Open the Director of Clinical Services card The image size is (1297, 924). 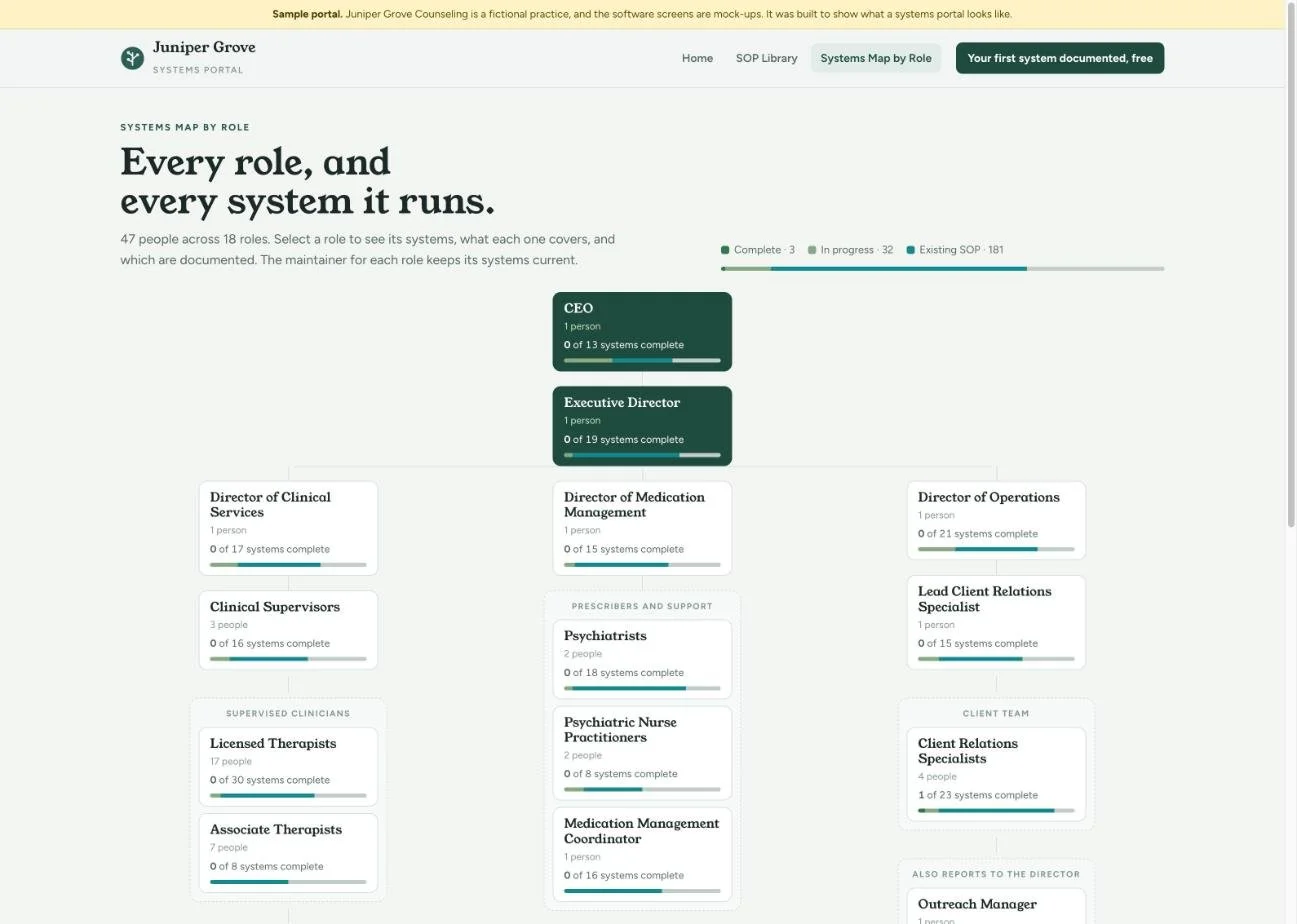tap(288, 528)
